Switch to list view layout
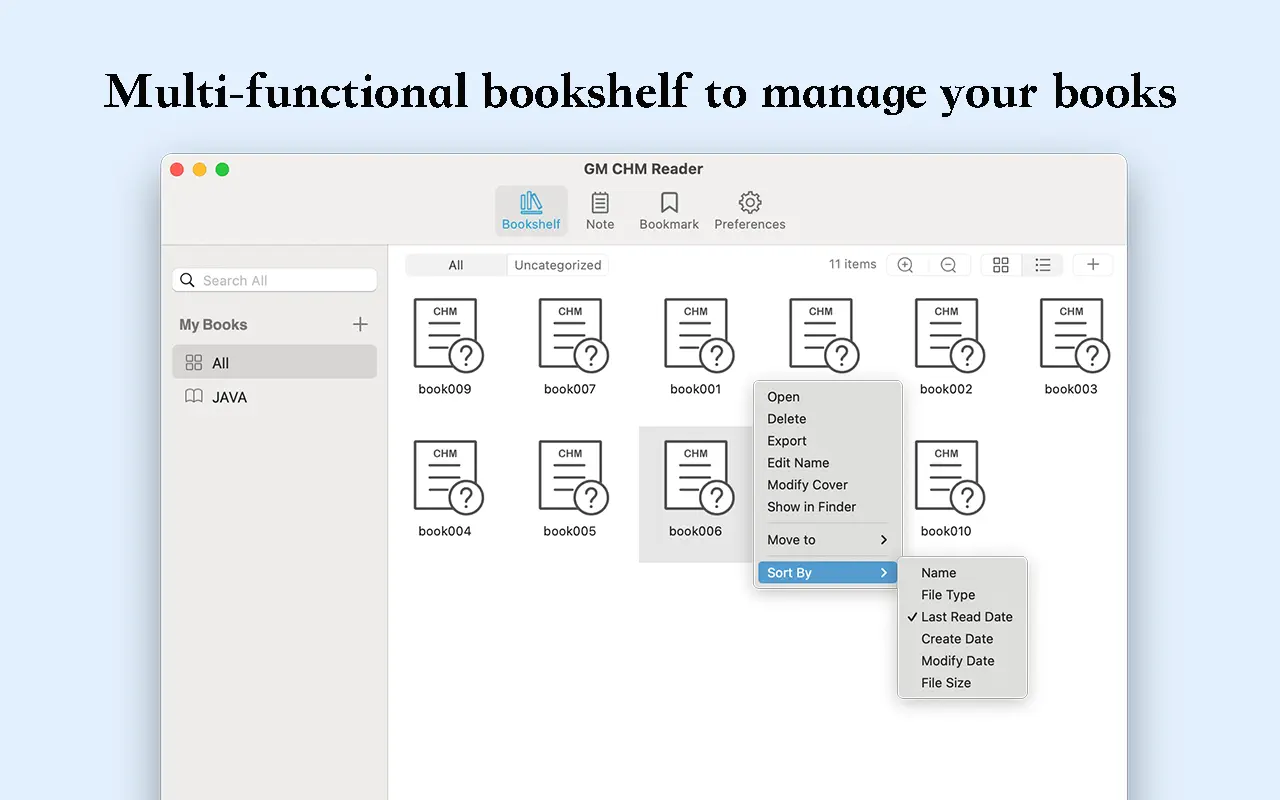 [1043, 265]
